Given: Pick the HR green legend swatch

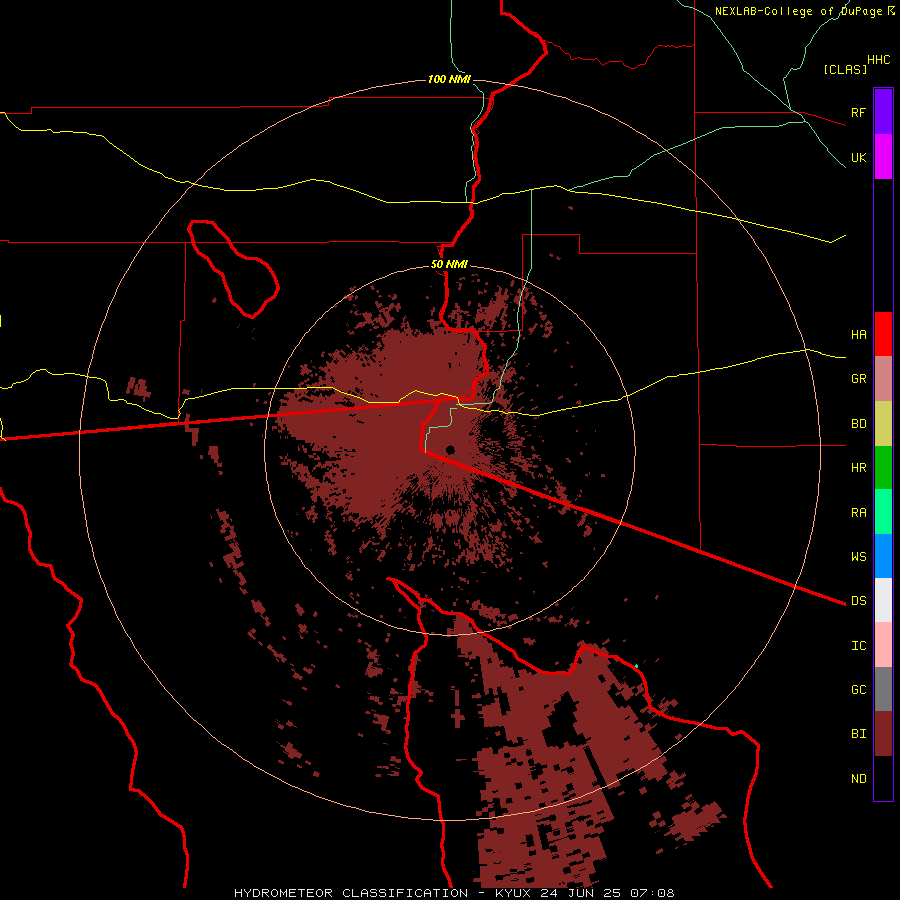Looking at the screenshot, I should [883, 468].
